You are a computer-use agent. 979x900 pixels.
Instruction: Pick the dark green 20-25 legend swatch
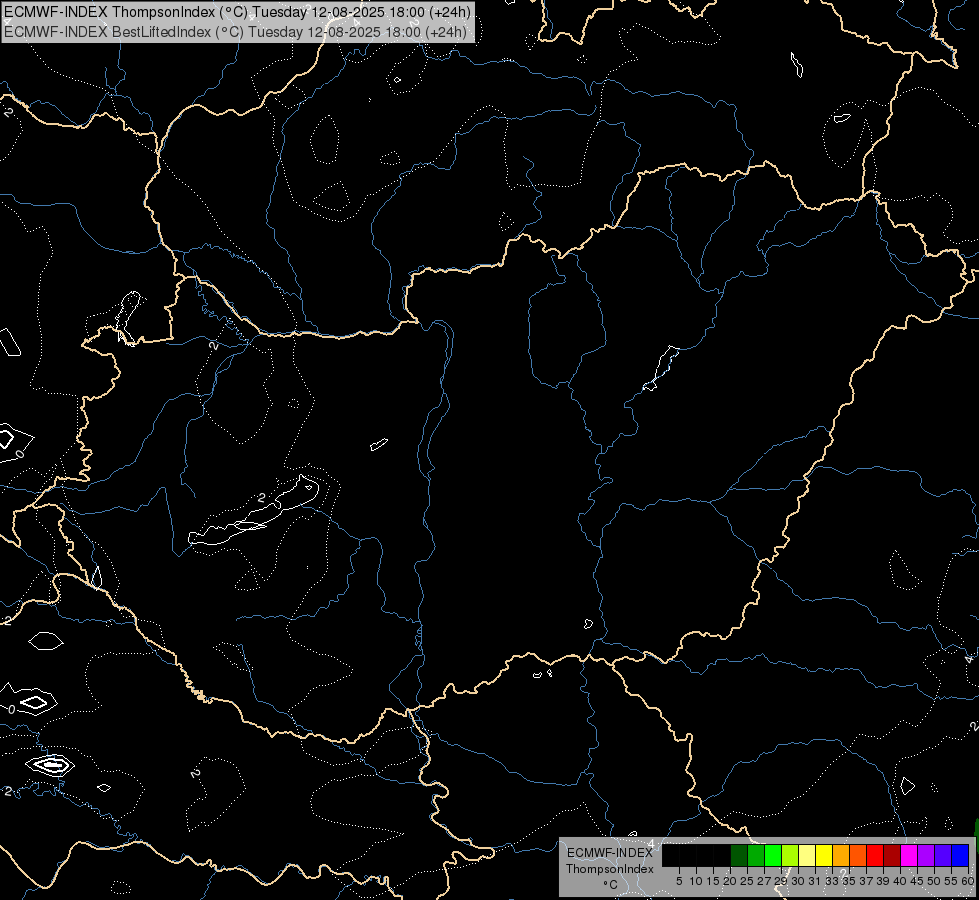coord(739,855)
